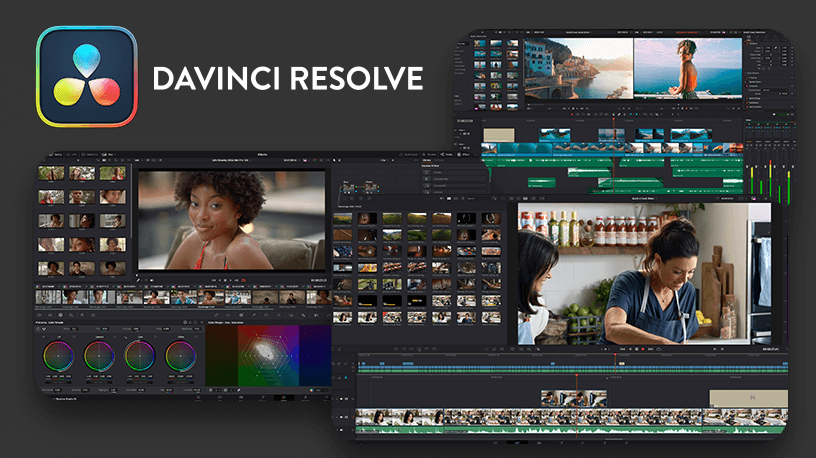Click Go to Start control under kitchen viewer
This screenshot has height=458, width=816.
[622, 349]
